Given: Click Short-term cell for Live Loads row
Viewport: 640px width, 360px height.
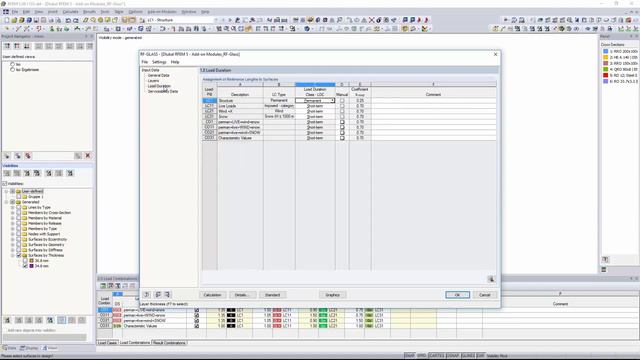Looking at the screenshot, I should [x=315, y=106].
